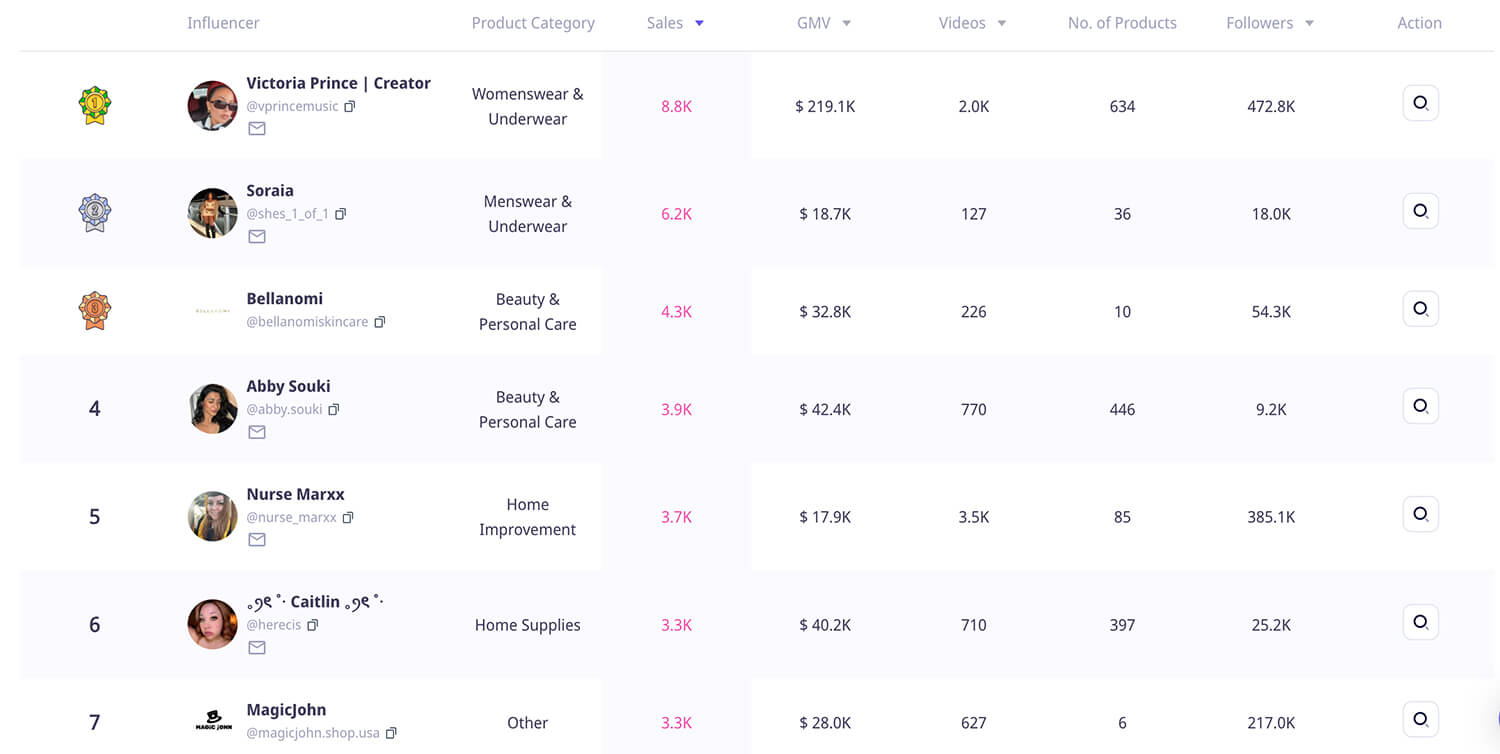Viewport: 1500px width, 754px height.
Task: Click the Product Category column header
Action: [x=533, y=23]
